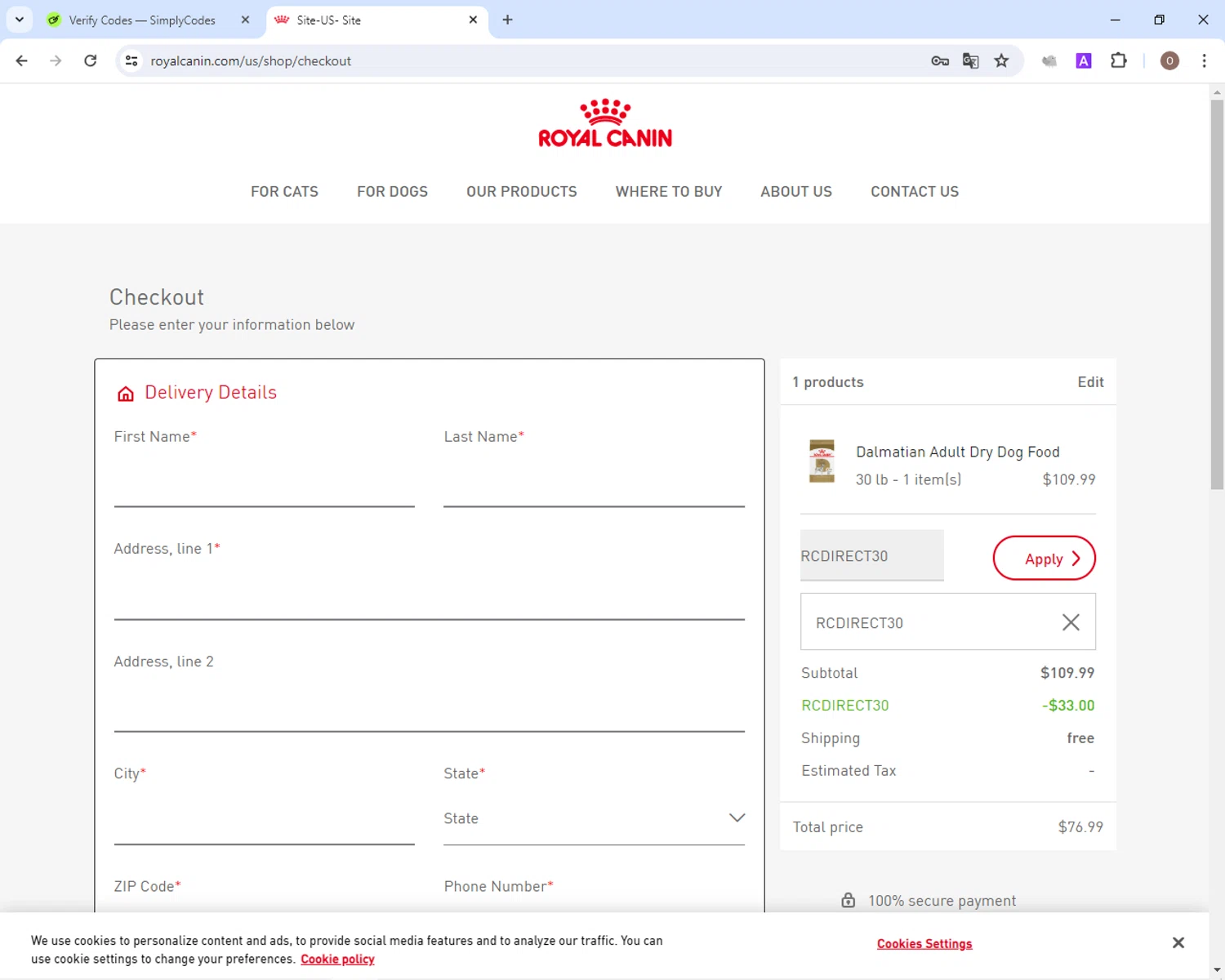Click the scrollbar down arrow
Screen dimensions: 1225x980
(x=1217, y=972)
